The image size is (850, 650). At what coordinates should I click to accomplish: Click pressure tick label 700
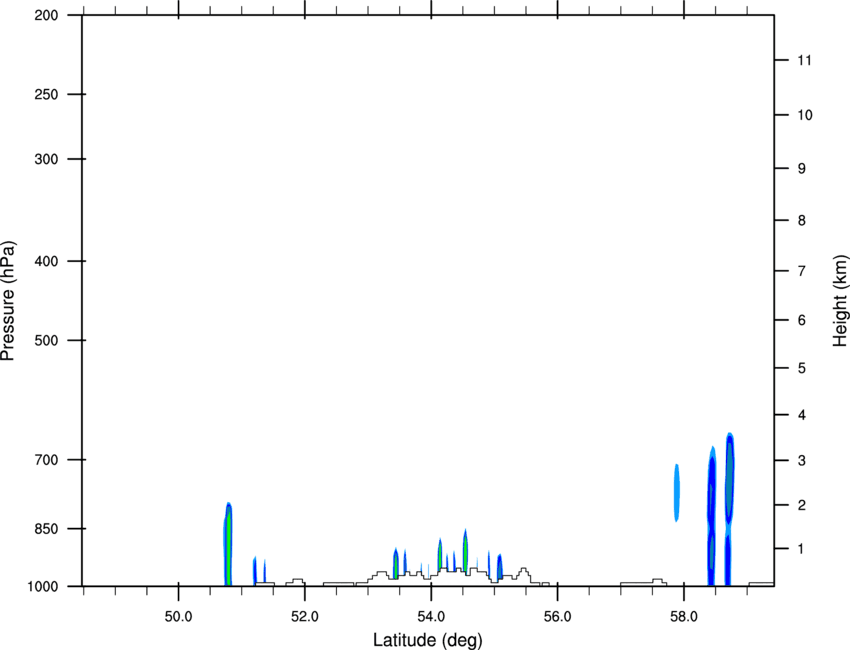pos(46,459)
